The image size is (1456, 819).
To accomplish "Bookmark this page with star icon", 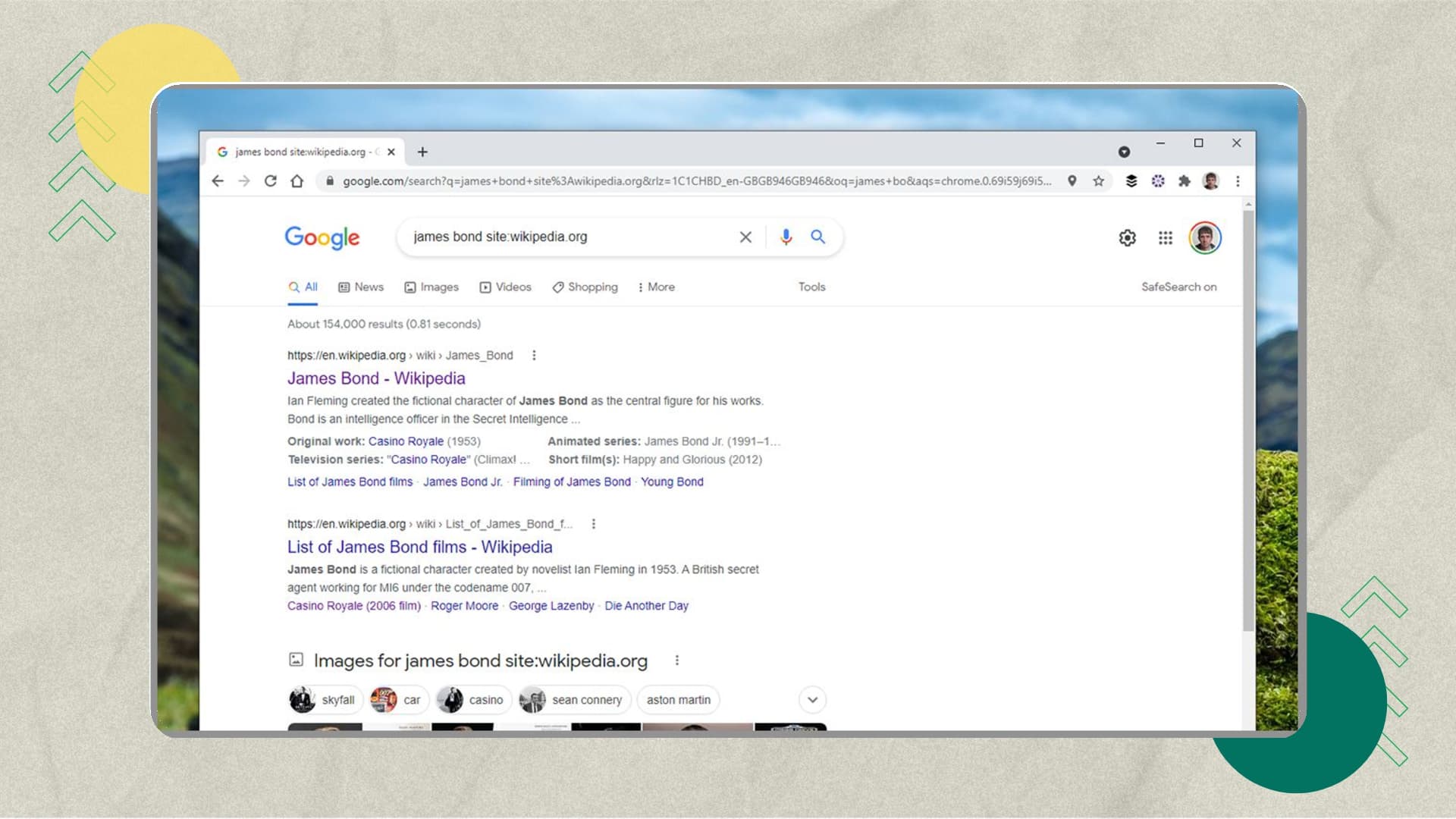I will 1098,181.
